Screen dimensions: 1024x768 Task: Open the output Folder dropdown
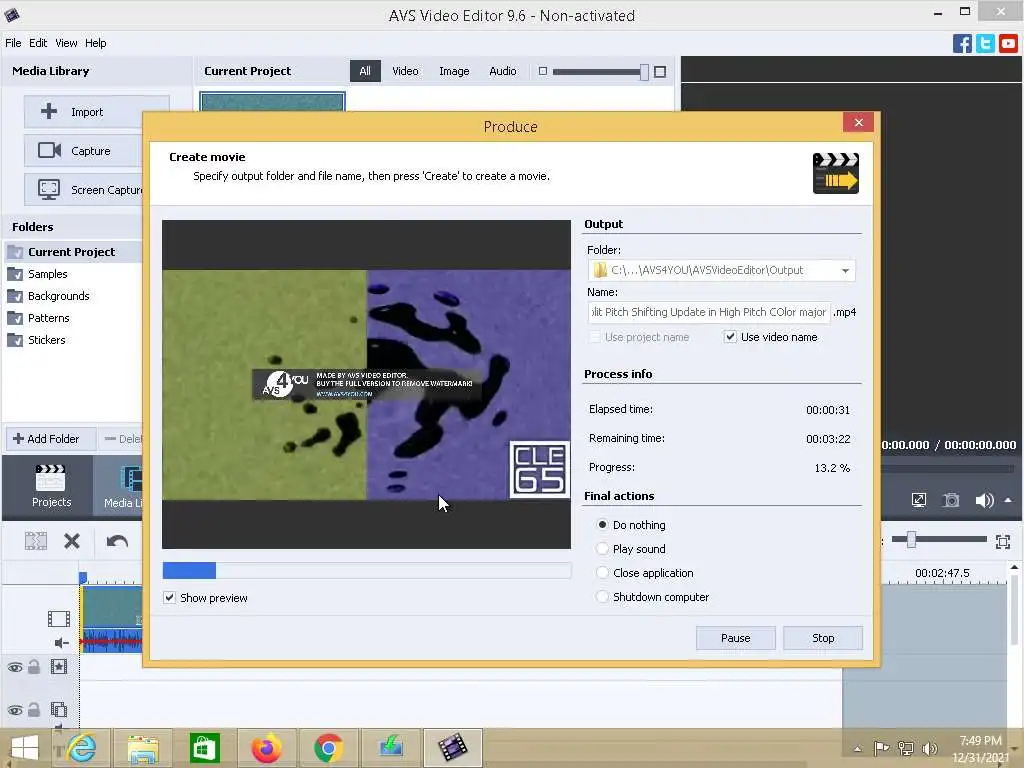pos(845,270)
